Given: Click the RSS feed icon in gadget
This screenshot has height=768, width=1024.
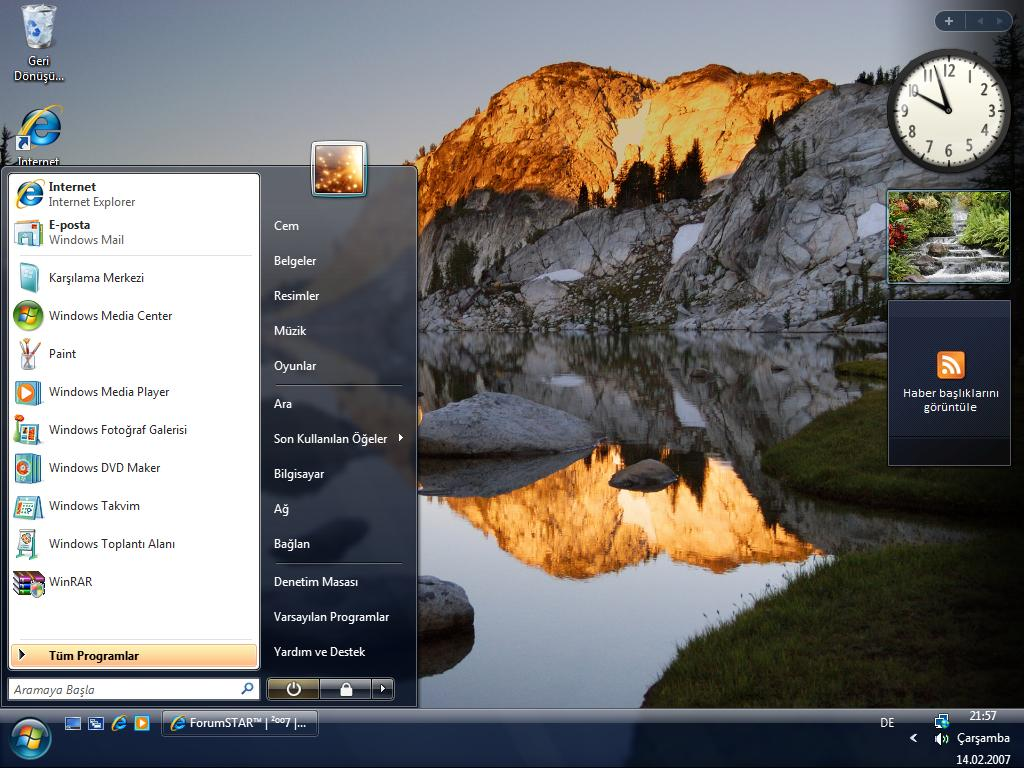Looking at the screenshot, I should (950, 364).
